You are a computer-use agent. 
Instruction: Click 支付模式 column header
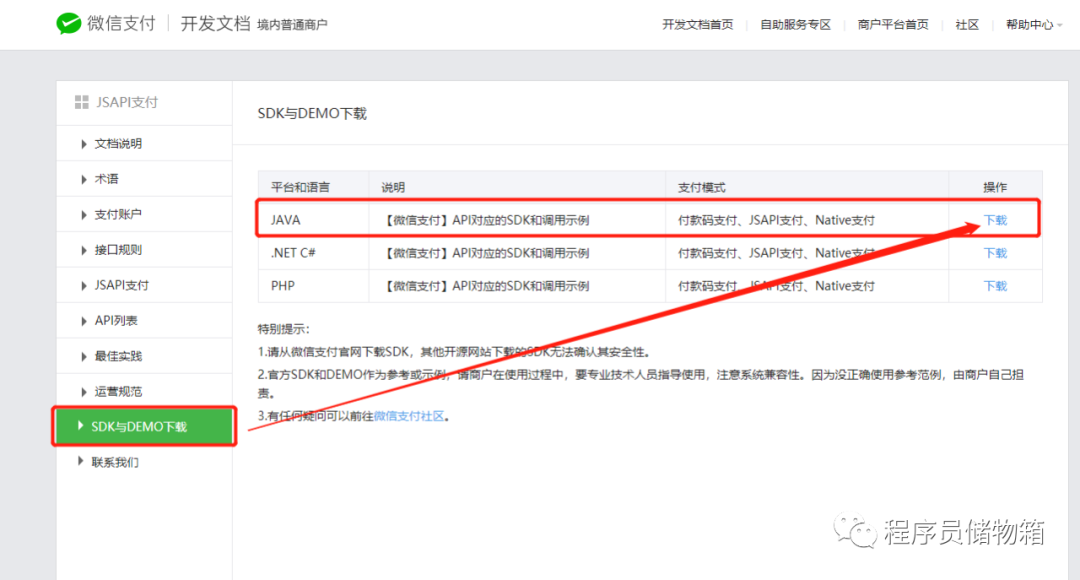701,187
